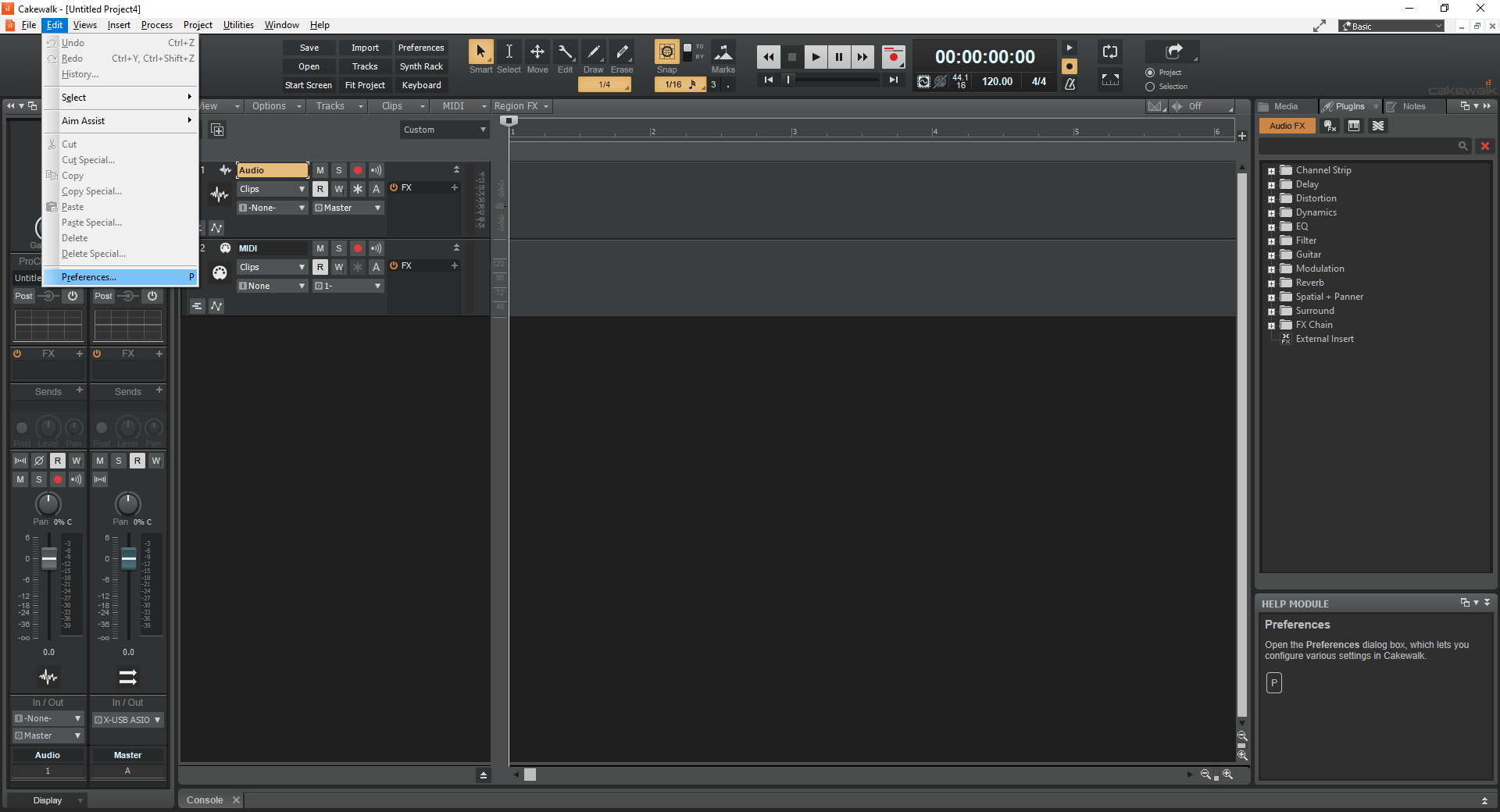Click History... in the Edit menu
The width and height of the screenshot is (1500, 812).
120,74
